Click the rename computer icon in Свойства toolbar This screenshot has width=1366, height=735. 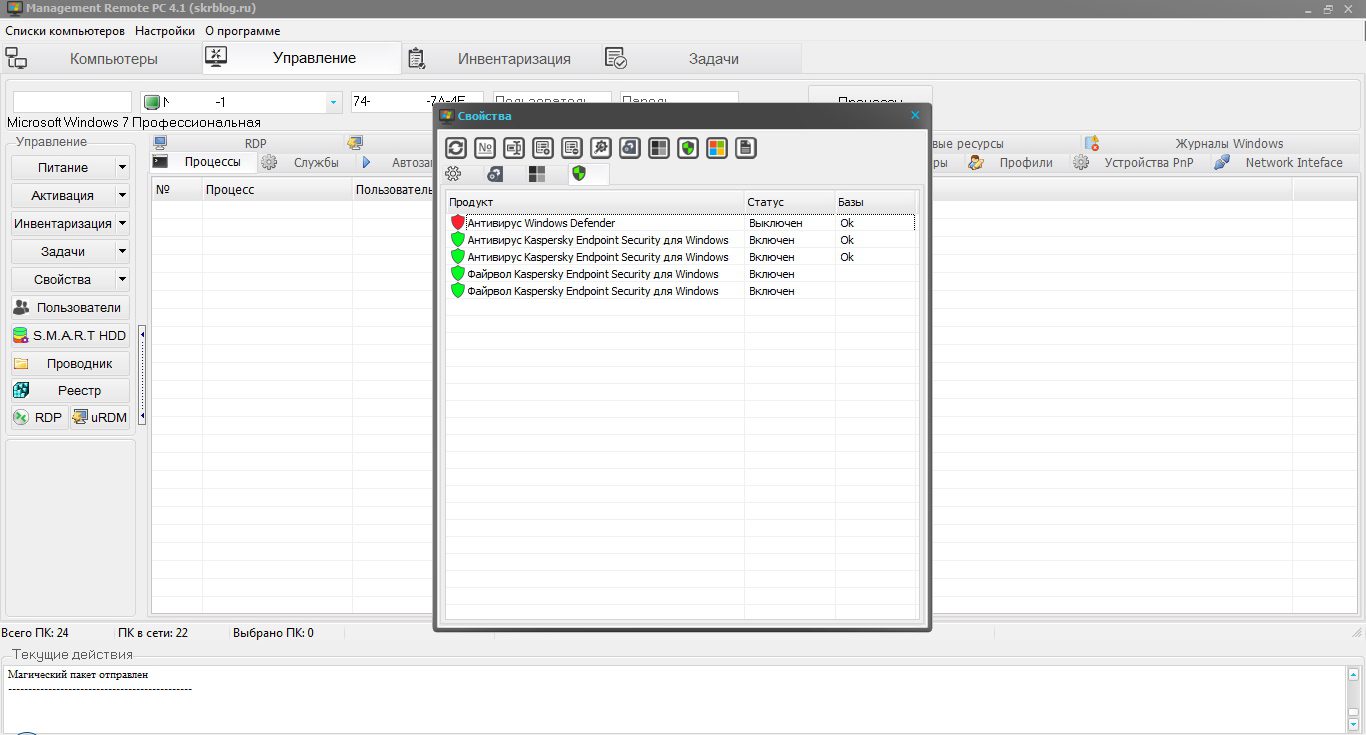click(x=514, y=148)
